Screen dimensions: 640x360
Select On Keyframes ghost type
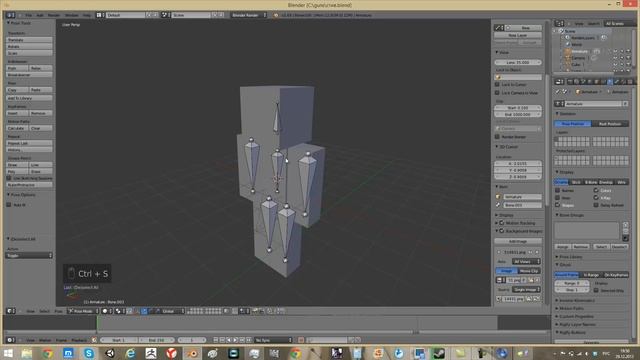point(616,275)
